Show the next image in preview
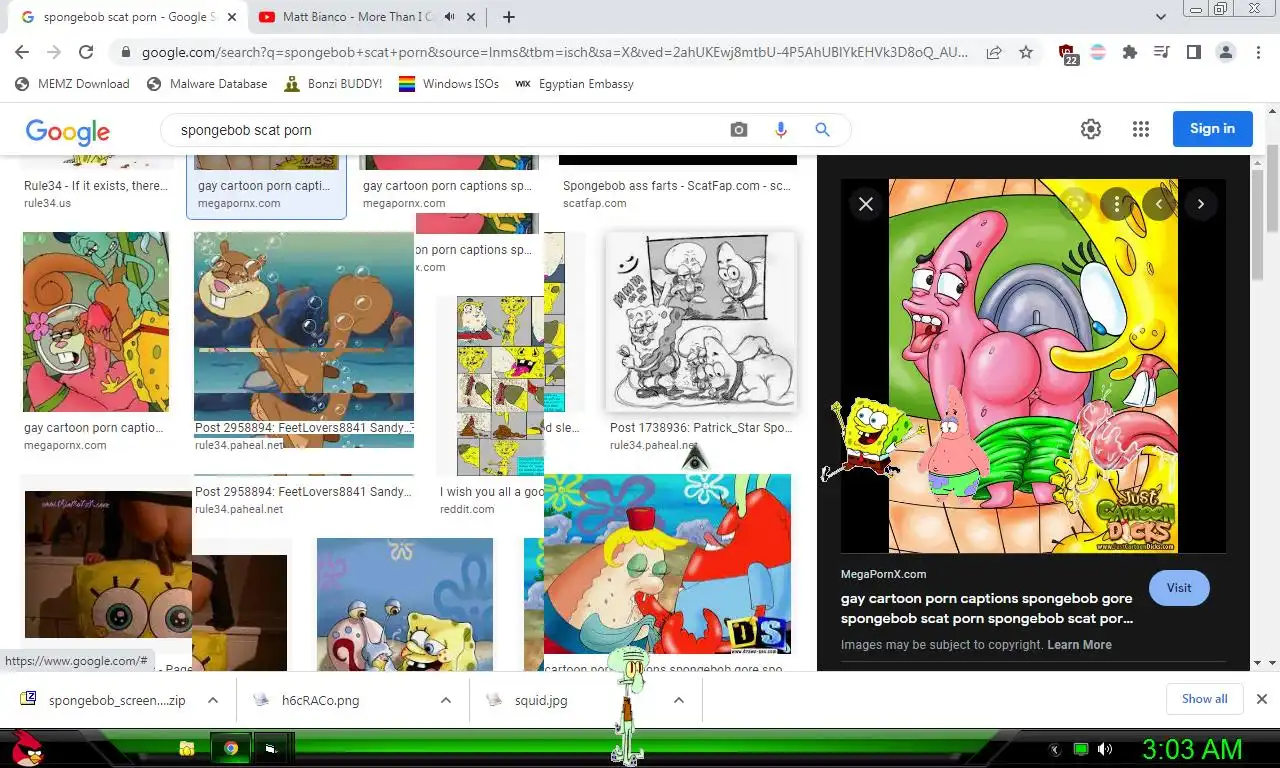This screenshot has height=768, width=1280. 1201,204
